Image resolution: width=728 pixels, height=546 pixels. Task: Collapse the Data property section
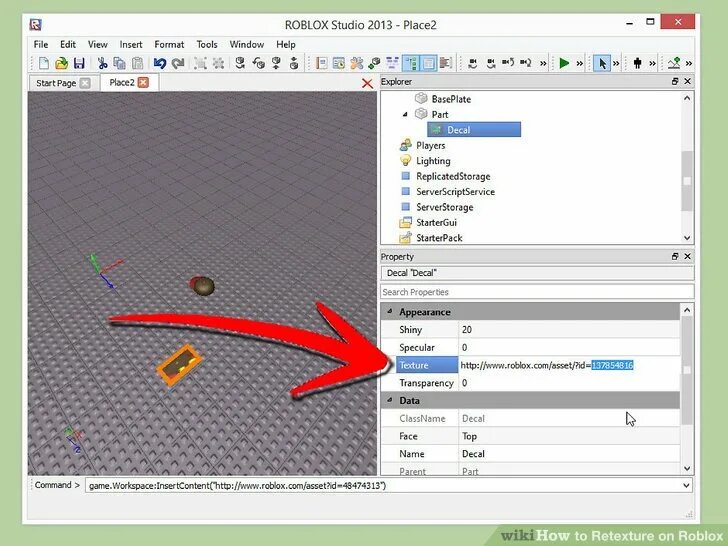390,400
